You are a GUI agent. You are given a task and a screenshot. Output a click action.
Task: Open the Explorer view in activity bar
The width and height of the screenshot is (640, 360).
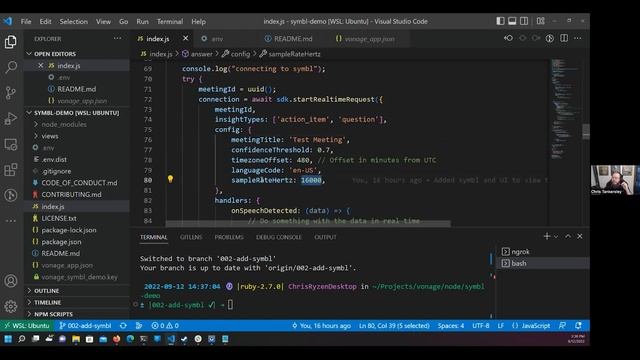click(x=11, y=42)
